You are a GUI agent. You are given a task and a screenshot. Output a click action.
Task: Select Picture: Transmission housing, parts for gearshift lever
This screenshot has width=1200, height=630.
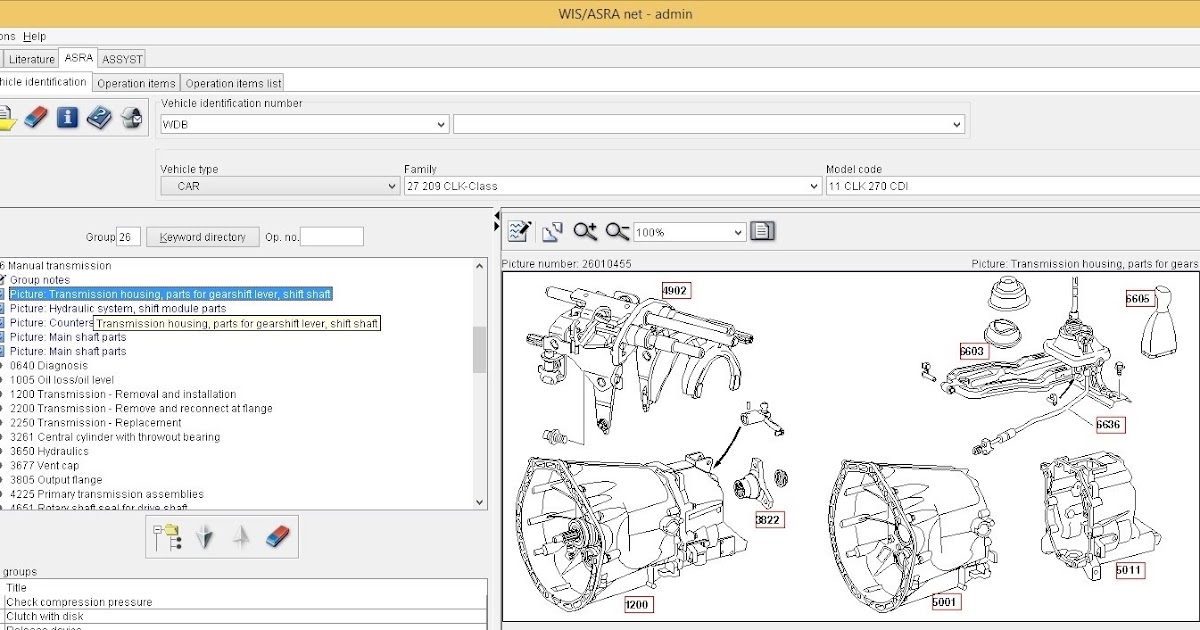click(x=170, y=294)
